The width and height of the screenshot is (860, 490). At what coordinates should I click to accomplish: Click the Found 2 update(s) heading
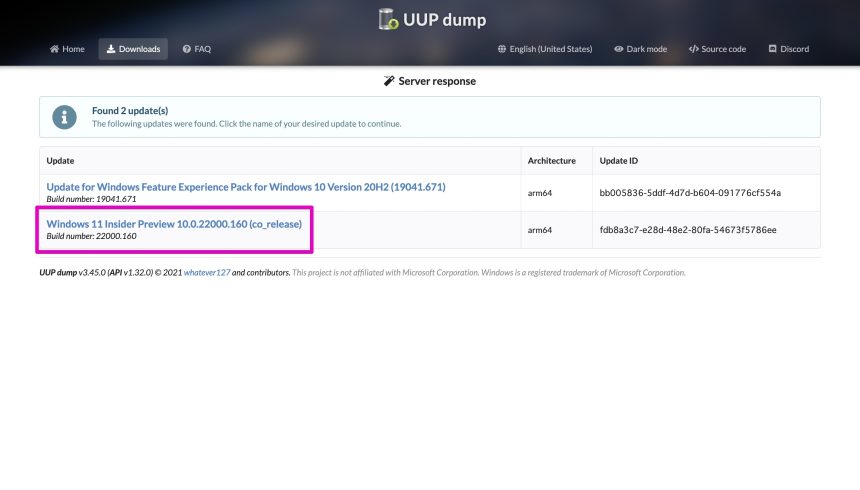point(130,111)
